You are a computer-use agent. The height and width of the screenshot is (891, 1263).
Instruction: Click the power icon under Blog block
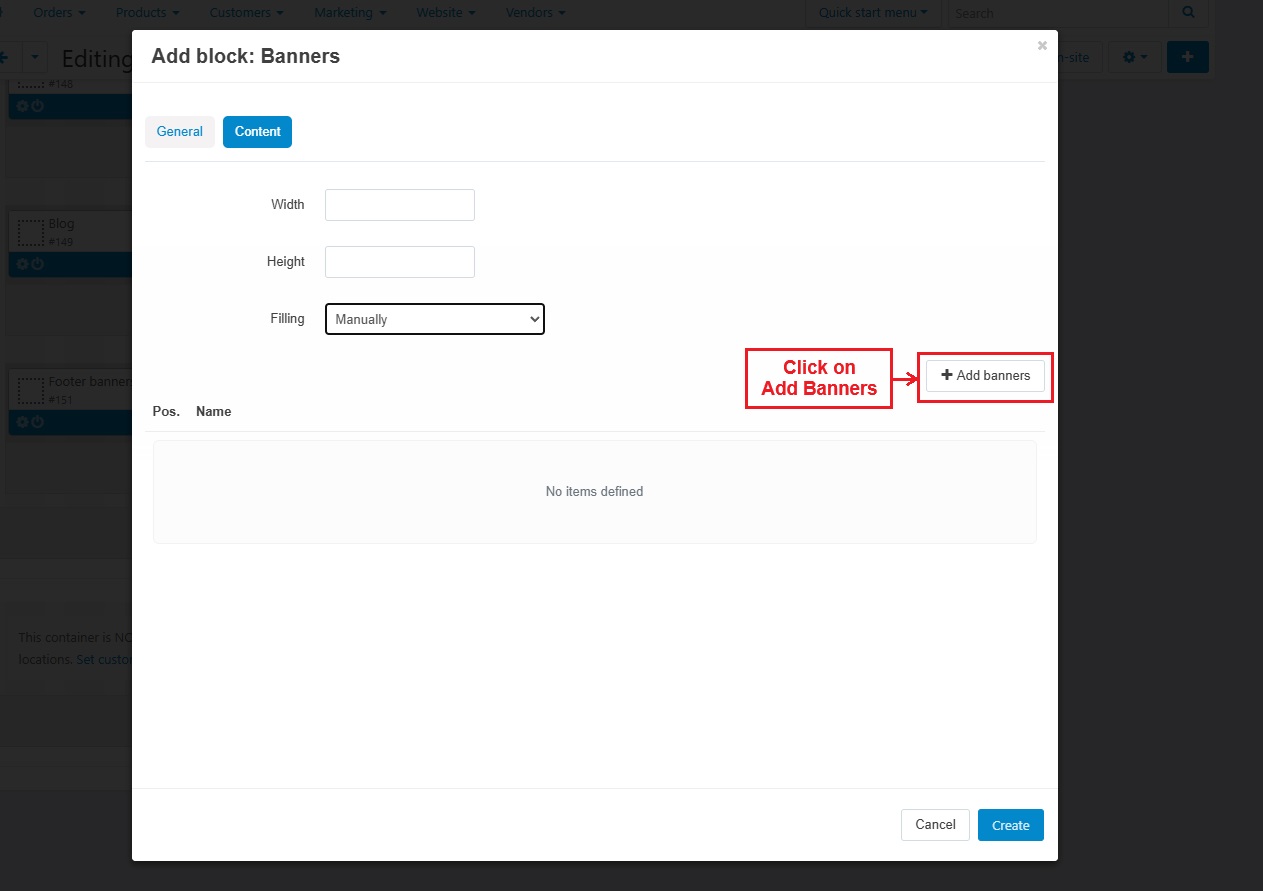point(38,264)
